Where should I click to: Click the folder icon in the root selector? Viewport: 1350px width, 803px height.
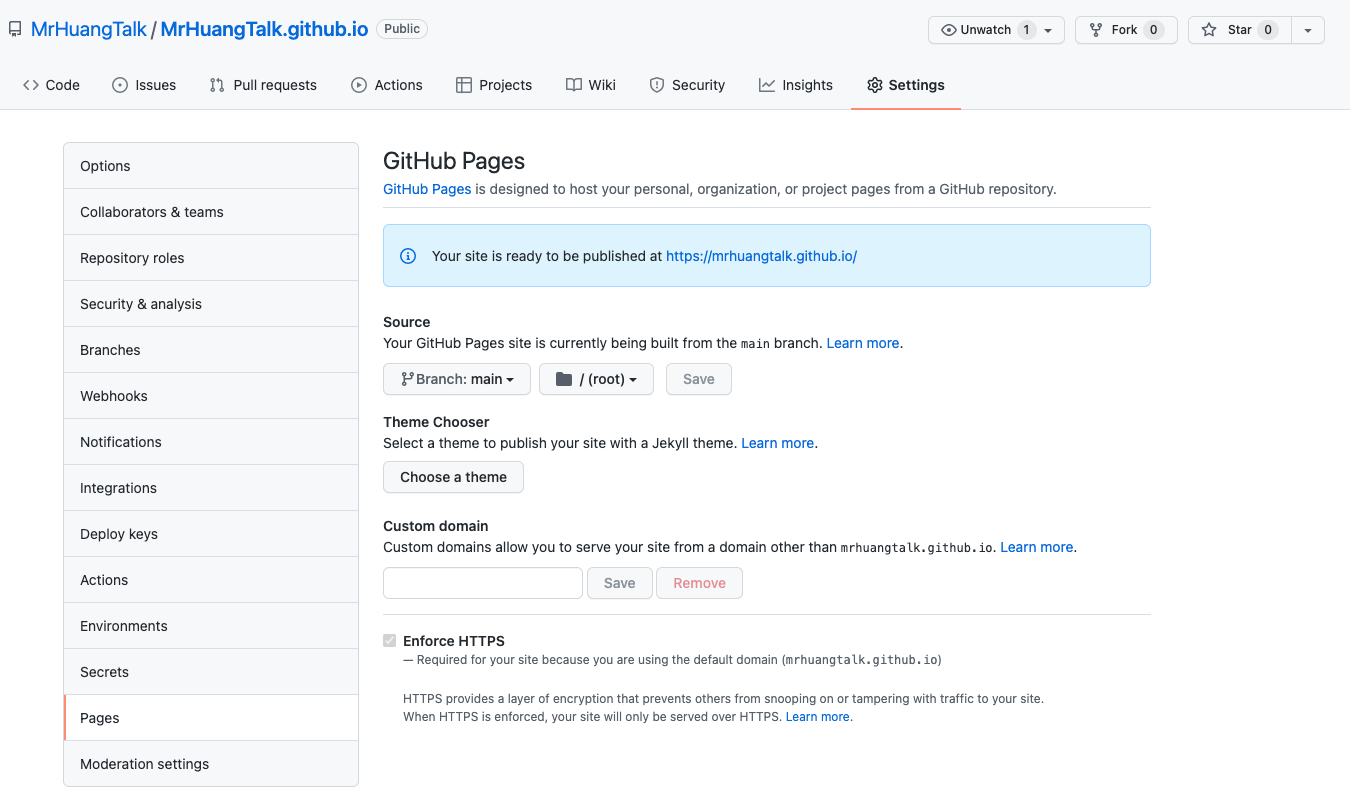[x=564, y=379]
